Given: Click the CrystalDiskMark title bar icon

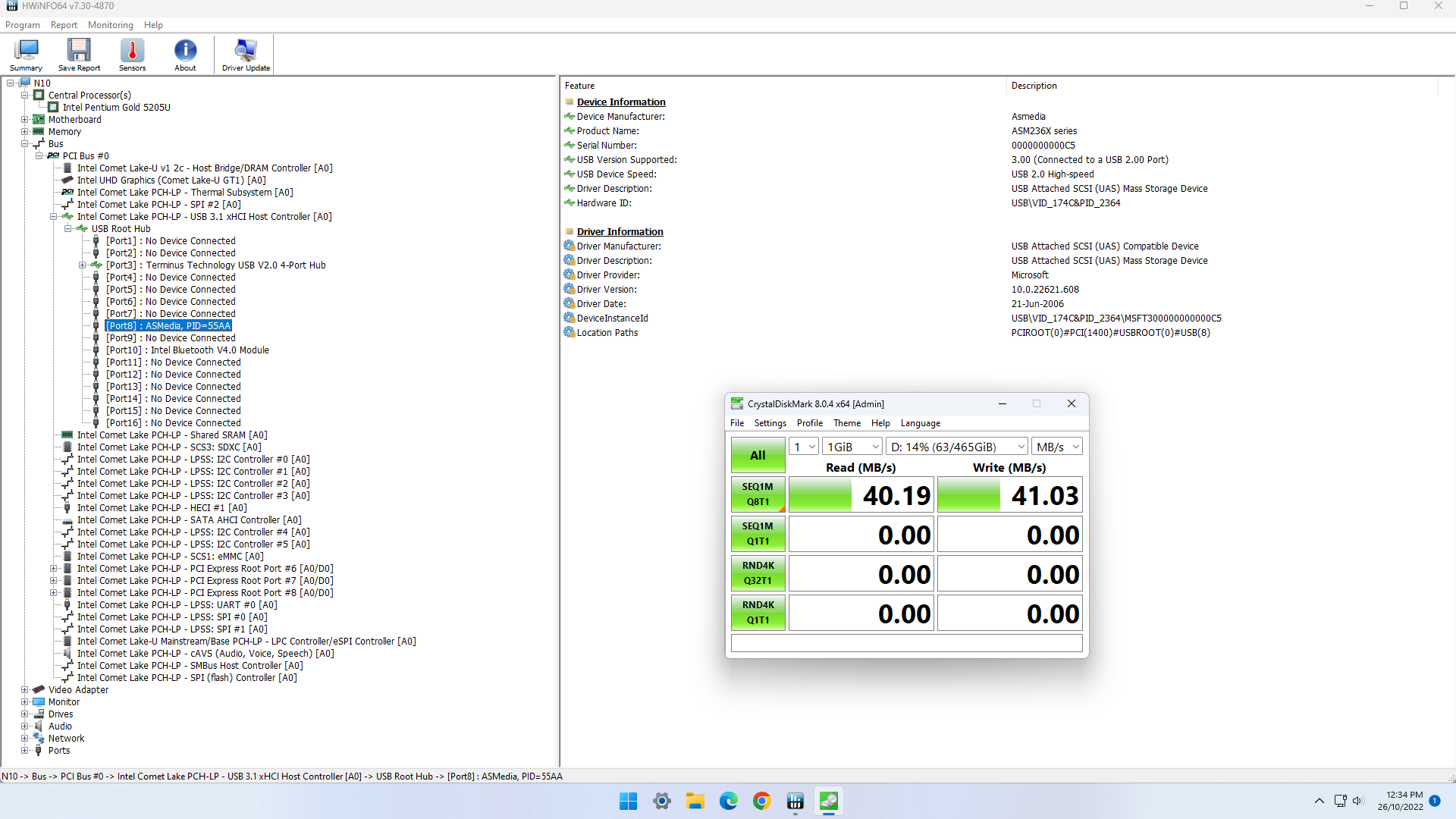Looking at the screenshot, I should (x=737, y=403).
